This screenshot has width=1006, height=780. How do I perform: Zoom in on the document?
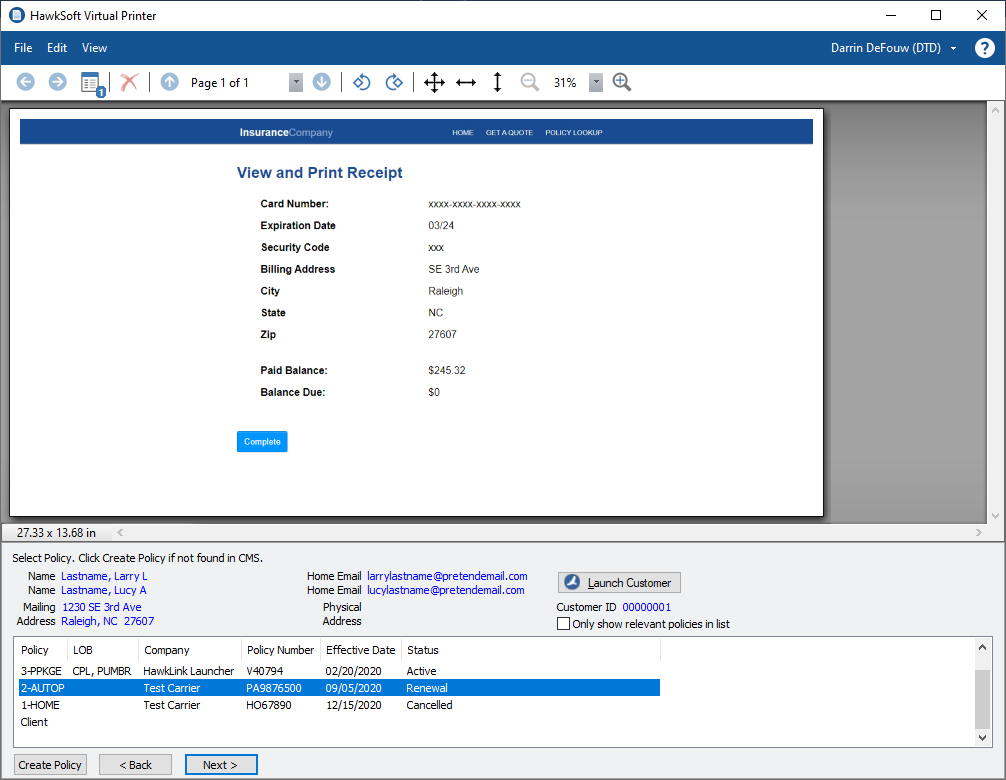622,82
